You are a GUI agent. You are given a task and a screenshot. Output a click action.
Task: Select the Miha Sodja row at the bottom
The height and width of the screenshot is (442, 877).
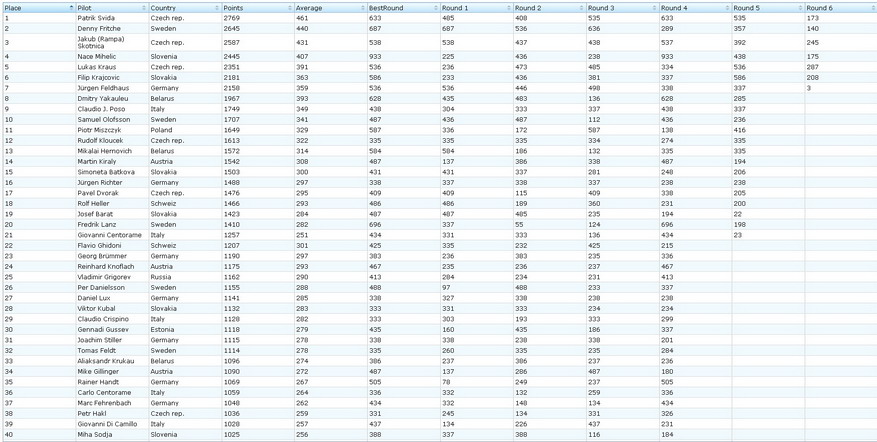95,434
